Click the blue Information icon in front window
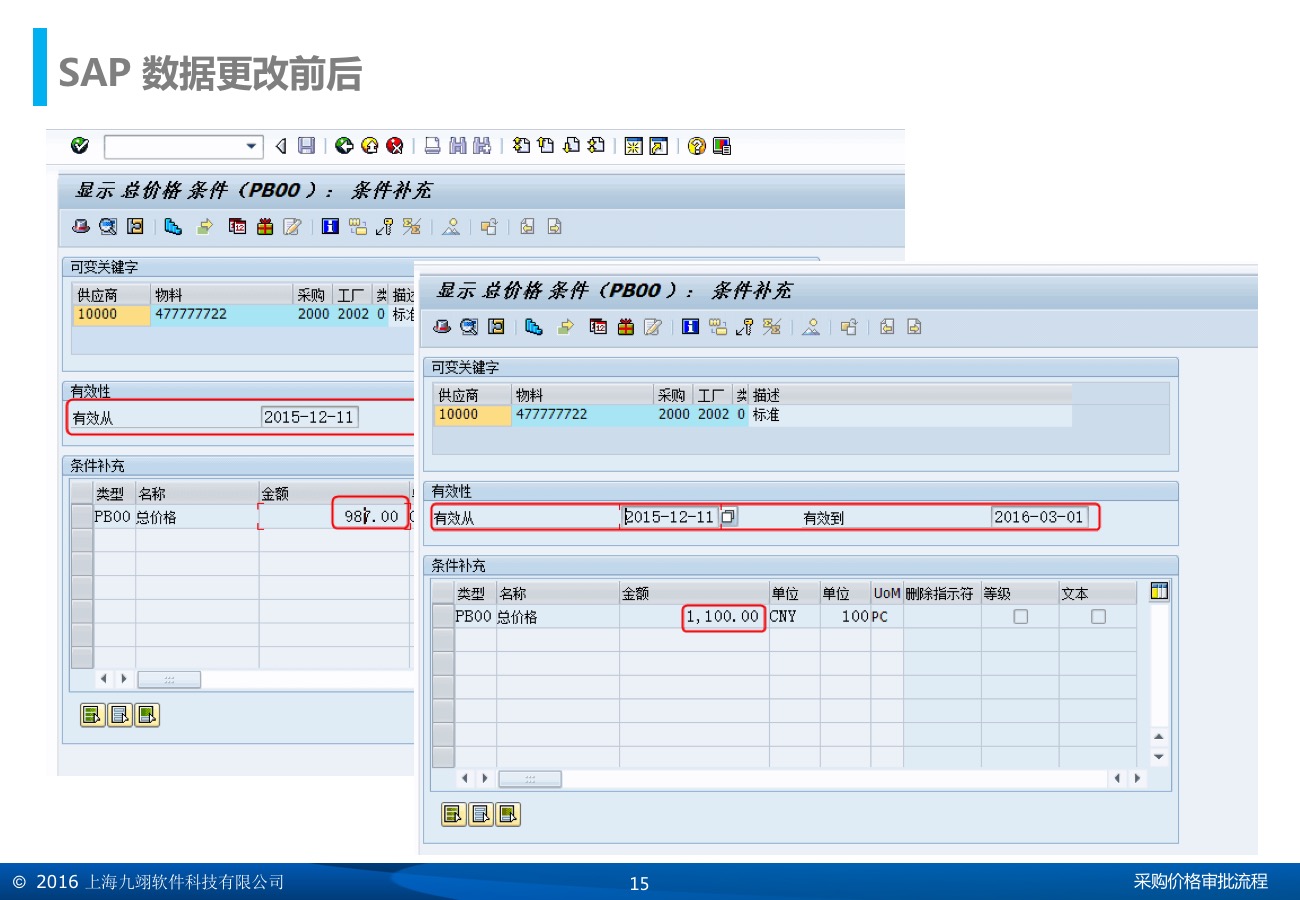This screenshot has height=900, width=1300. click(690, 327)
